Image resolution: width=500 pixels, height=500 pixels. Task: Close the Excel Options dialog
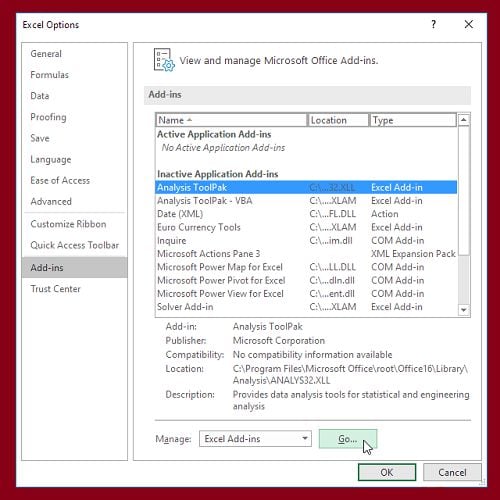click(469, 24)
